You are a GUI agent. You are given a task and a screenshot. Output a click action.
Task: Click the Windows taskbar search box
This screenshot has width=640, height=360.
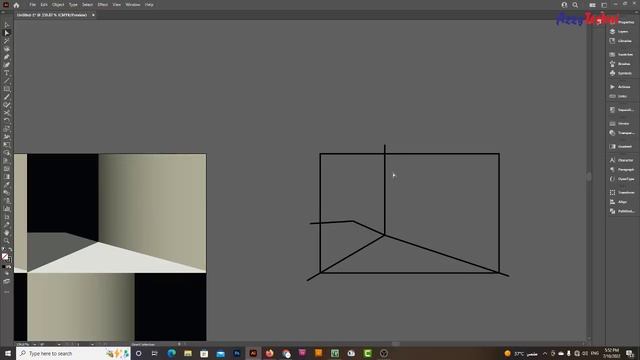coord(73,353)
